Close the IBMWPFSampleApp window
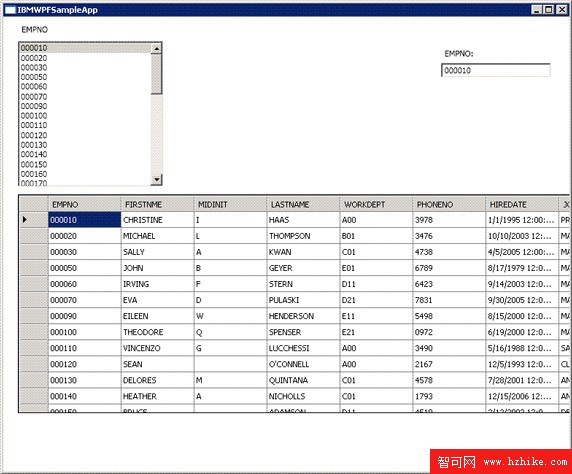The height and width of the screenshot is (474, 572). click(x=562, y=10)
